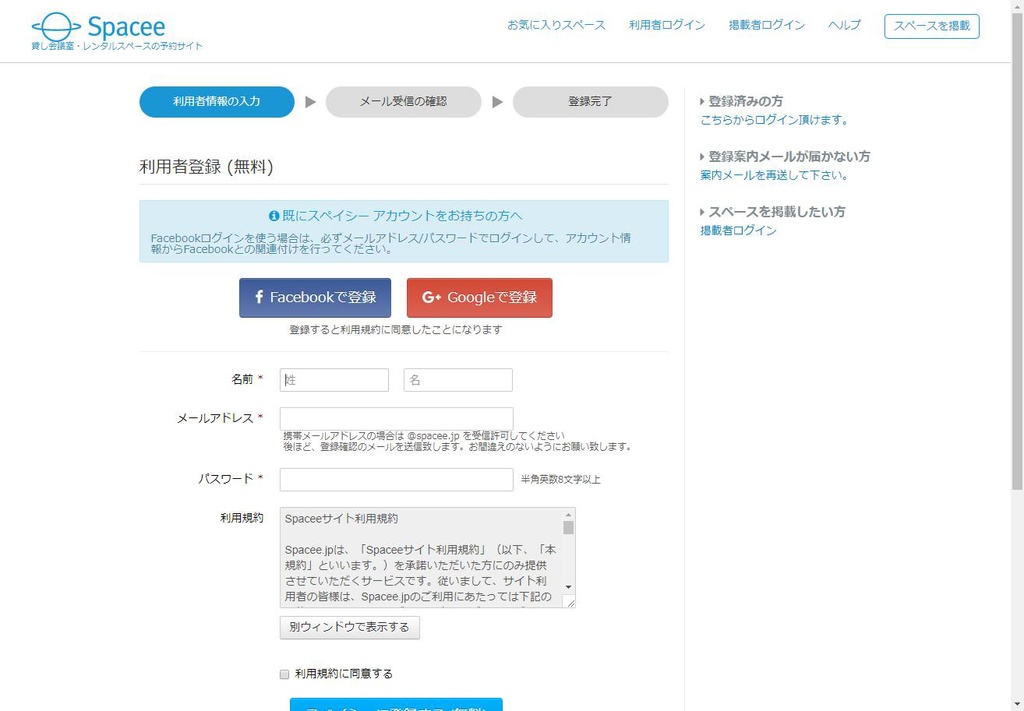The height and width of the screenshot is (711, 1024).
Task: Click the スペースを掲載 button
Action: (932, 26)
